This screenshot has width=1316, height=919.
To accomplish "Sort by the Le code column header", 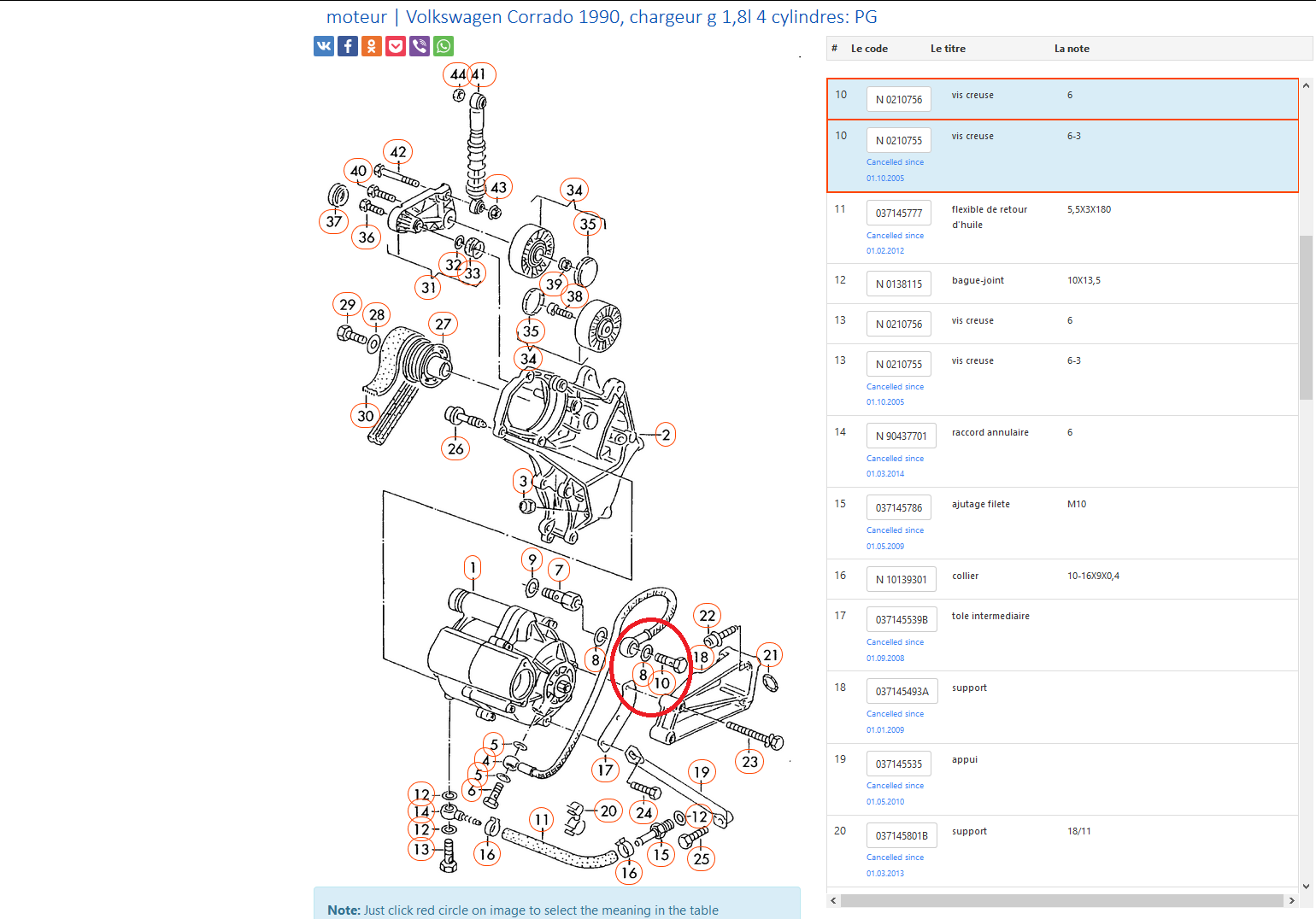I will coord(869,49).
